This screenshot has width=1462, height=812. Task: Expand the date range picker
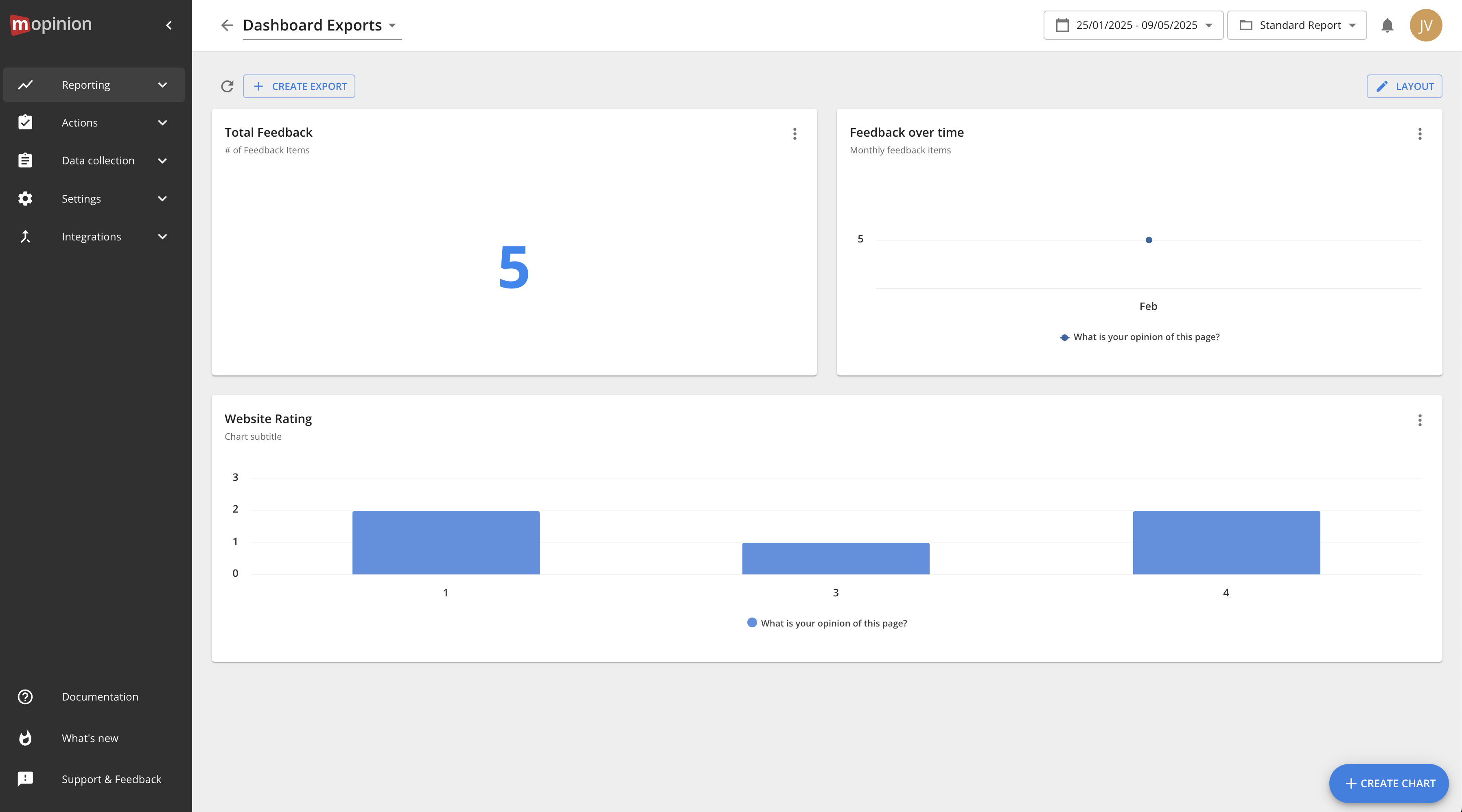click(x=1133, y=25)
